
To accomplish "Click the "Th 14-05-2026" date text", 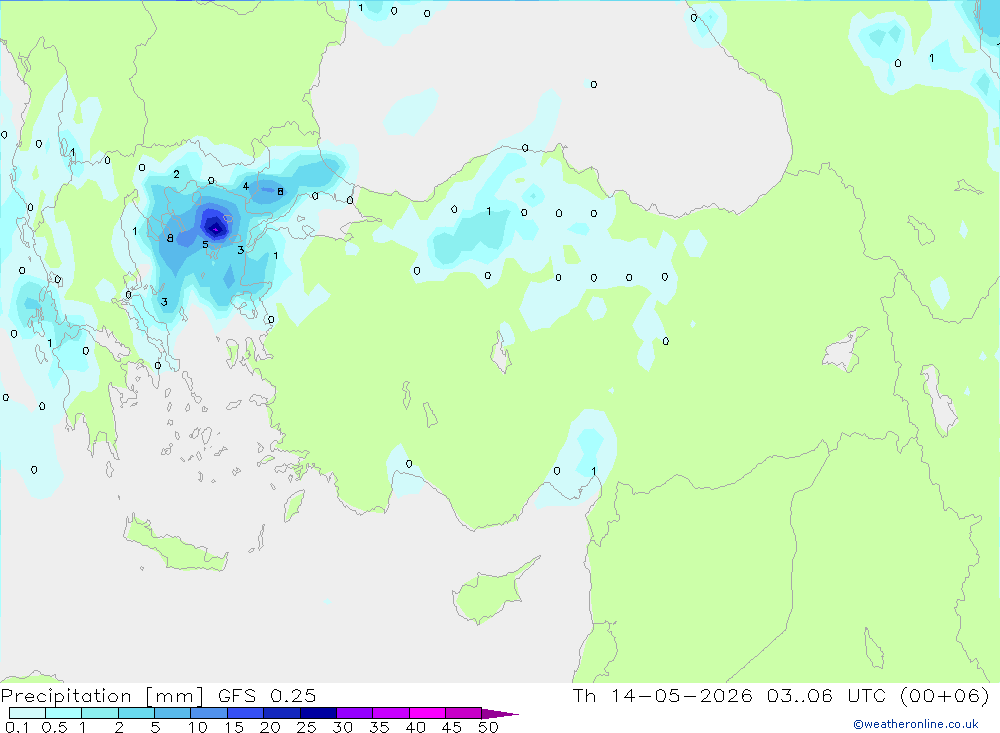I will (x=663, y=695).
